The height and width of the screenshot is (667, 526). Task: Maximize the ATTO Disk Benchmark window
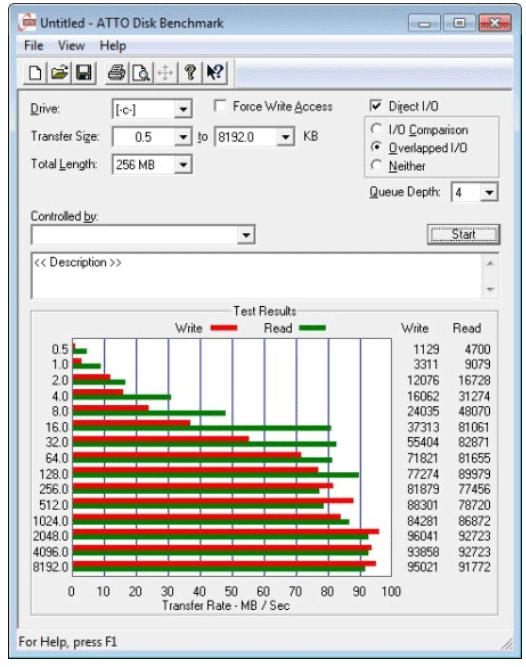tap(459, 23)
